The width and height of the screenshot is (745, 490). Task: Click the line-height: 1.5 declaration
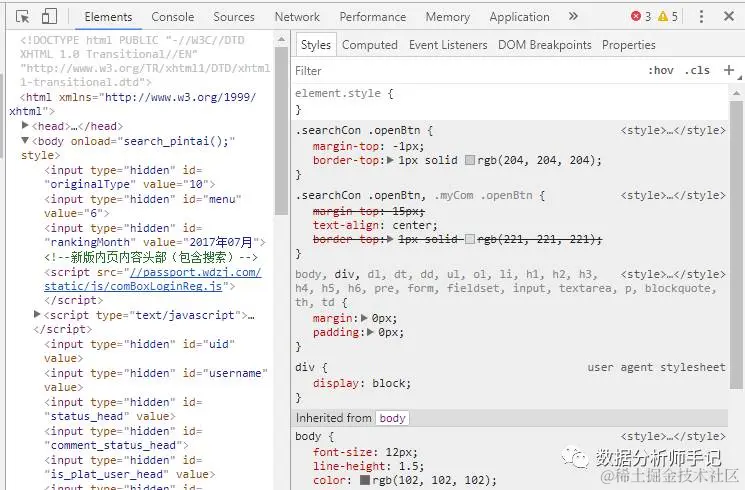coord(368,466)
